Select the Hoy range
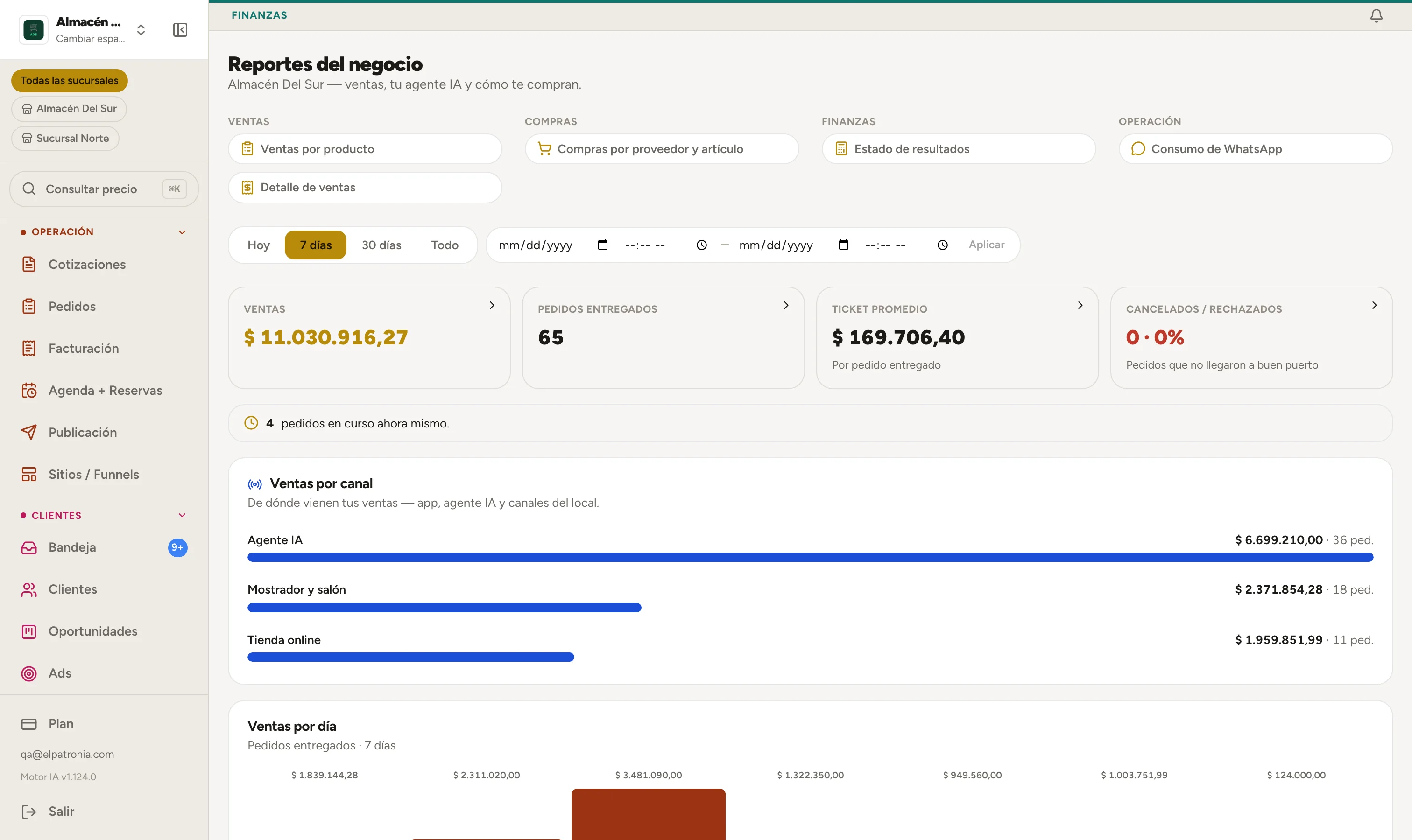 (258, 245)
